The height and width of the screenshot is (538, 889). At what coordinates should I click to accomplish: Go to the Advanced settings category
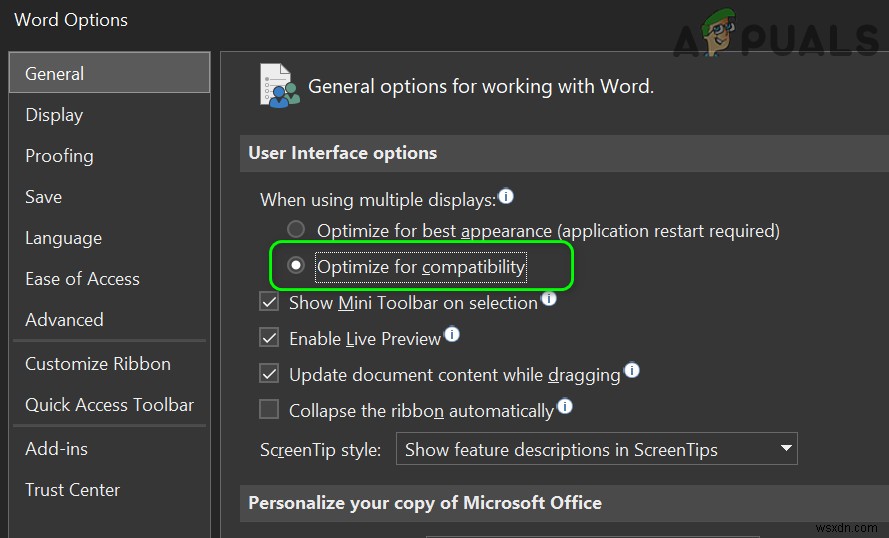(x=64, y=320)
